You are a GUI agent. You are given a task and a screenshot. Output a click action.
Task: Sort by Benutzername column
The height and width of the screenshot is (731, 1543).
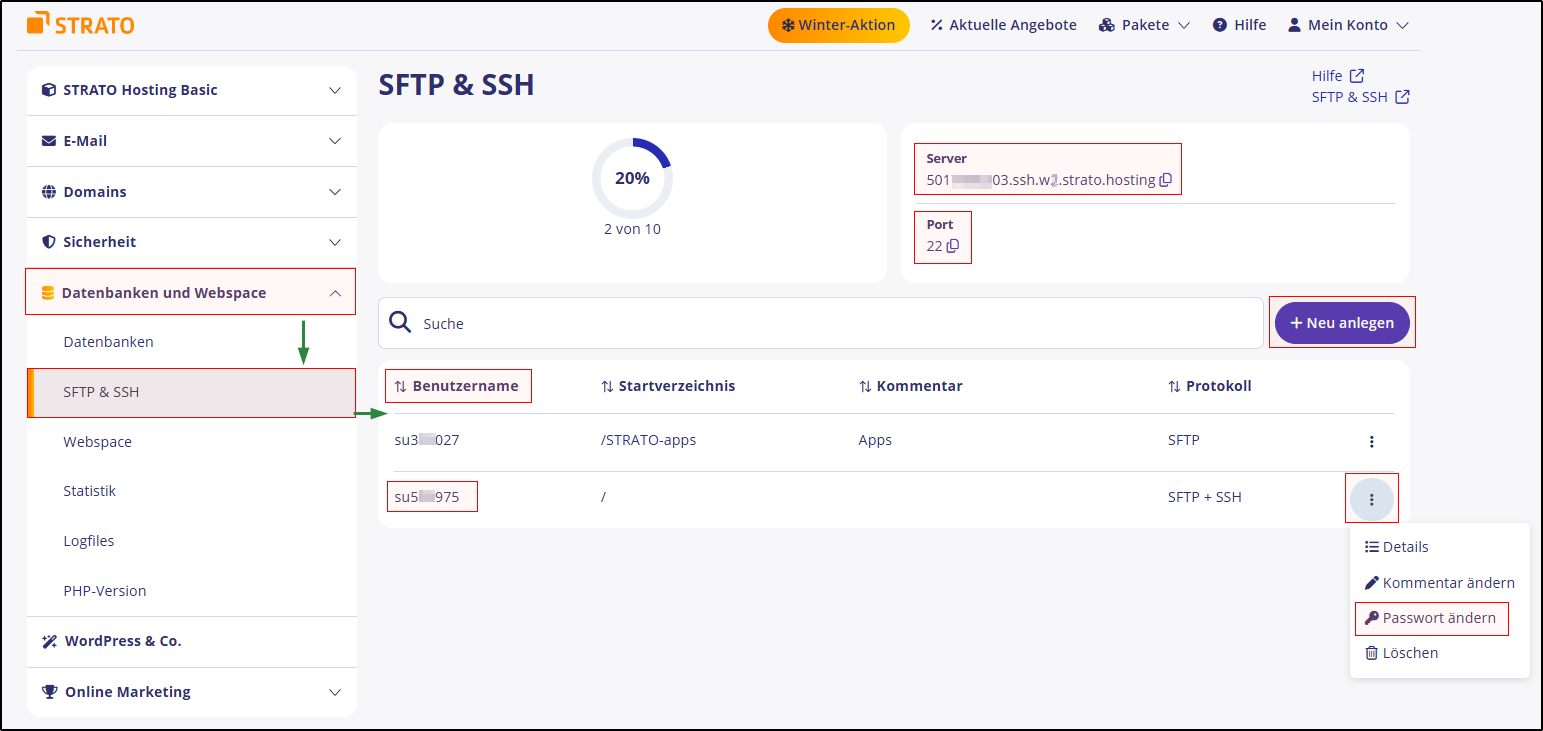(x=456, y=386)
